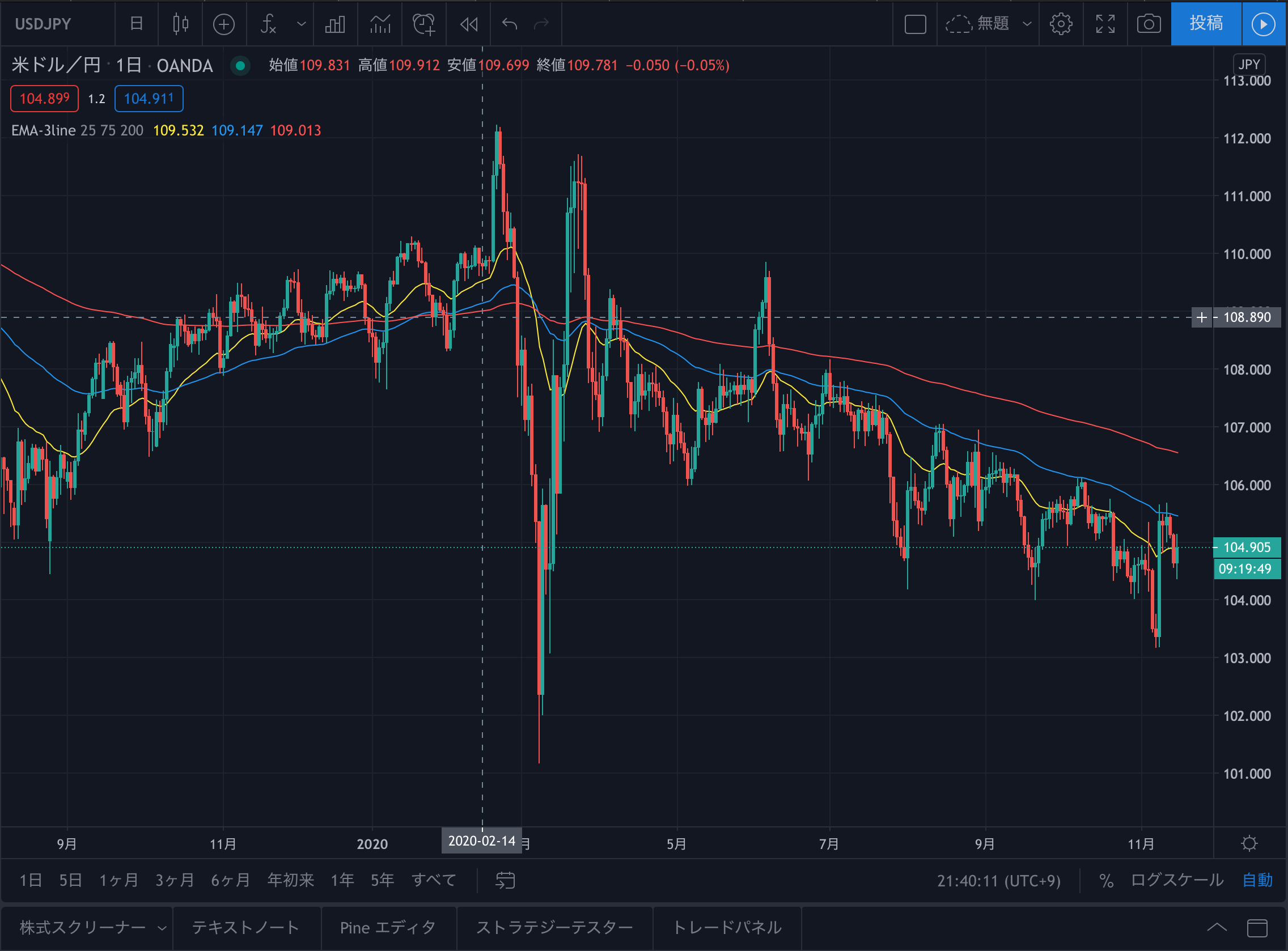Open chart settings gear in top toolbar
Screen dimensions: 1288x951
tap(1061, 24)
